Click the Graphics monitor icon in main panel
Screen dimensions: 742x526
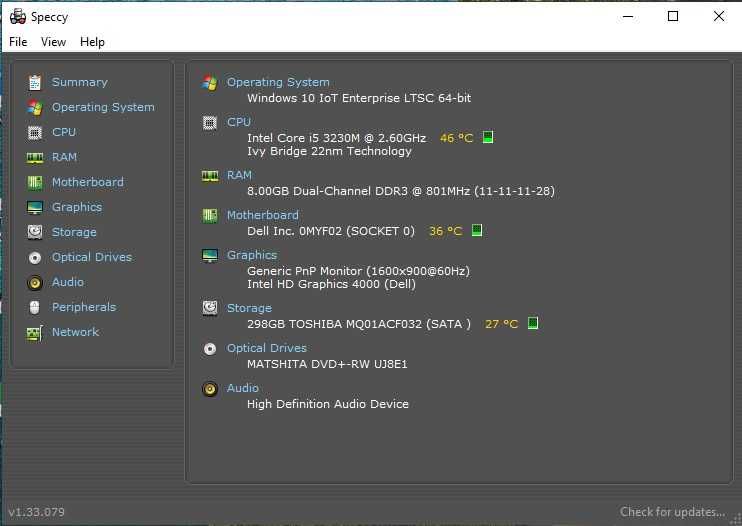tap(210, 255)
